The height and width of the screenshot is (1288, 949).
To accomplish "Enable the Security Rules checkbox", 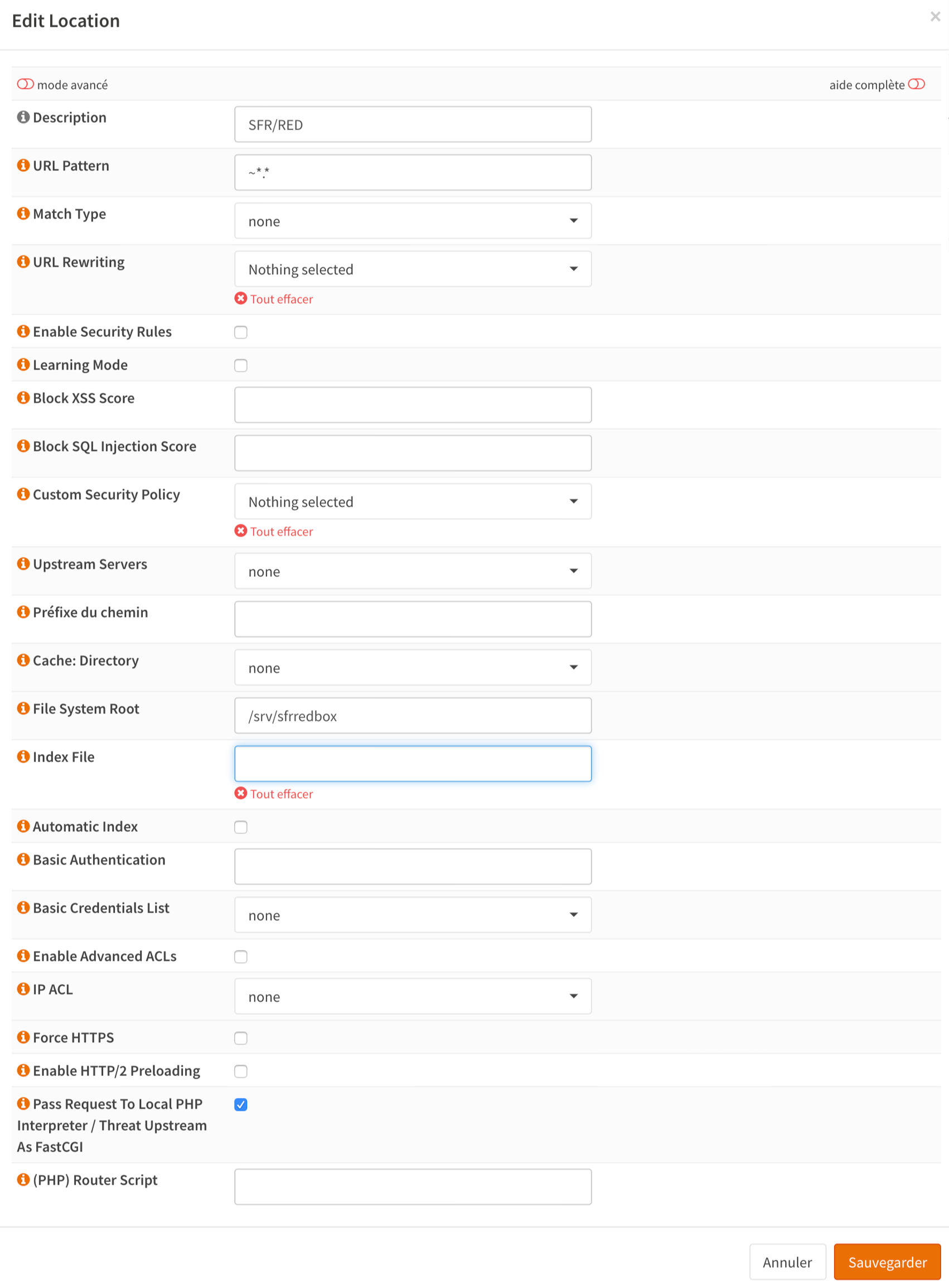I will (x=241, y=332).
